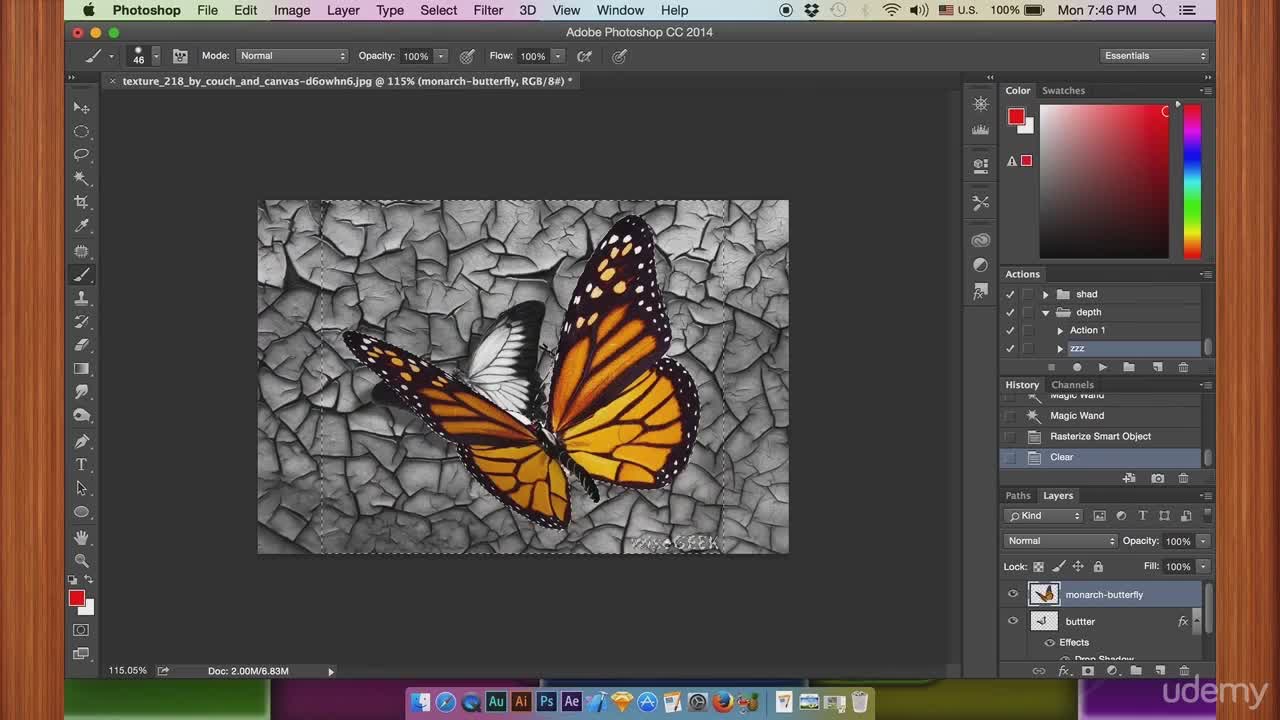Select the Gradient tool
This screenshot has height=720, width=1280.
(x=82, y=369)
